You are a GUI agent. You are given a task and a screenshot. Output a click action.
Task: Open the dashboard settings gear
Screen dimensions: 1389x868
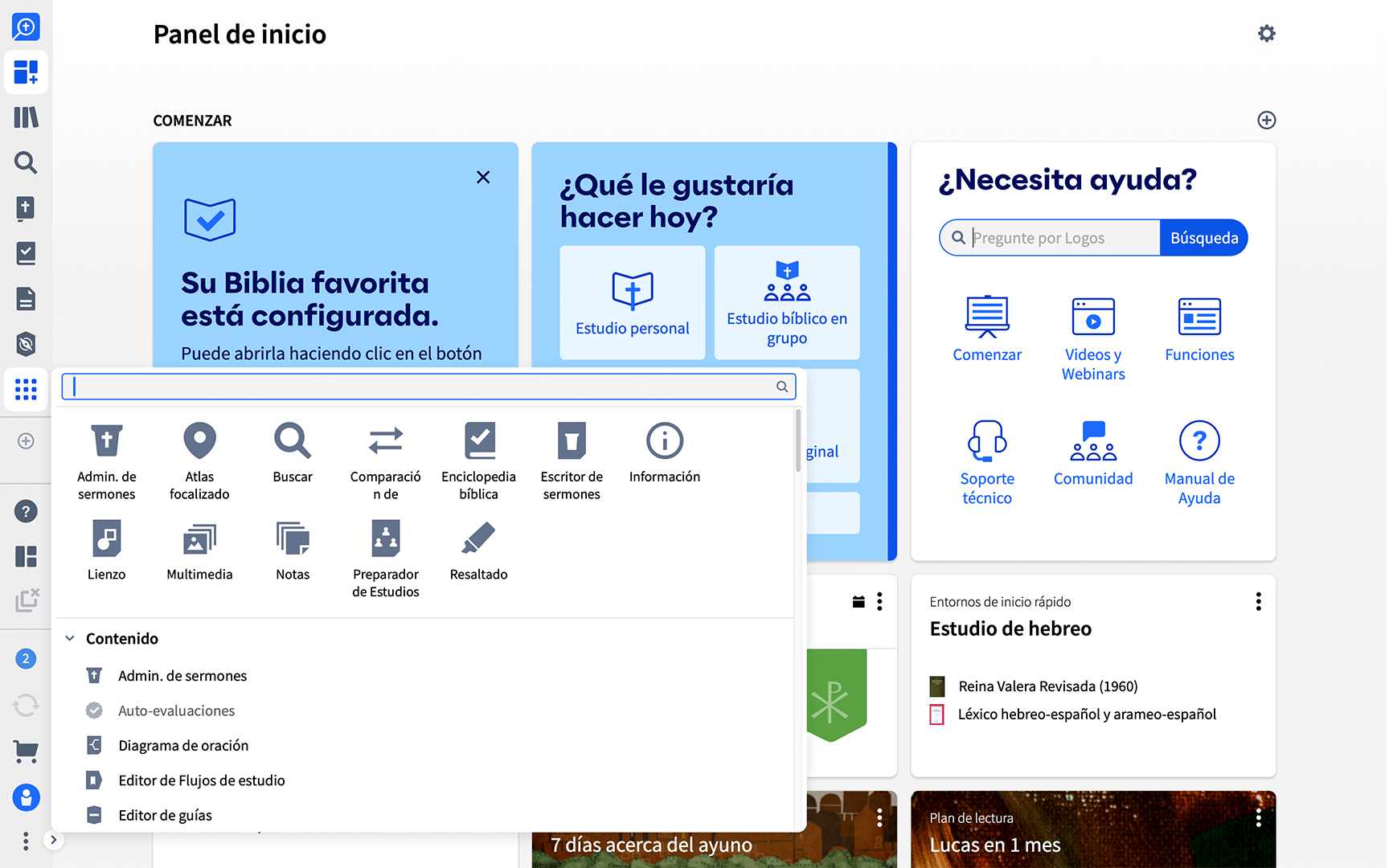coord(1267,34)
